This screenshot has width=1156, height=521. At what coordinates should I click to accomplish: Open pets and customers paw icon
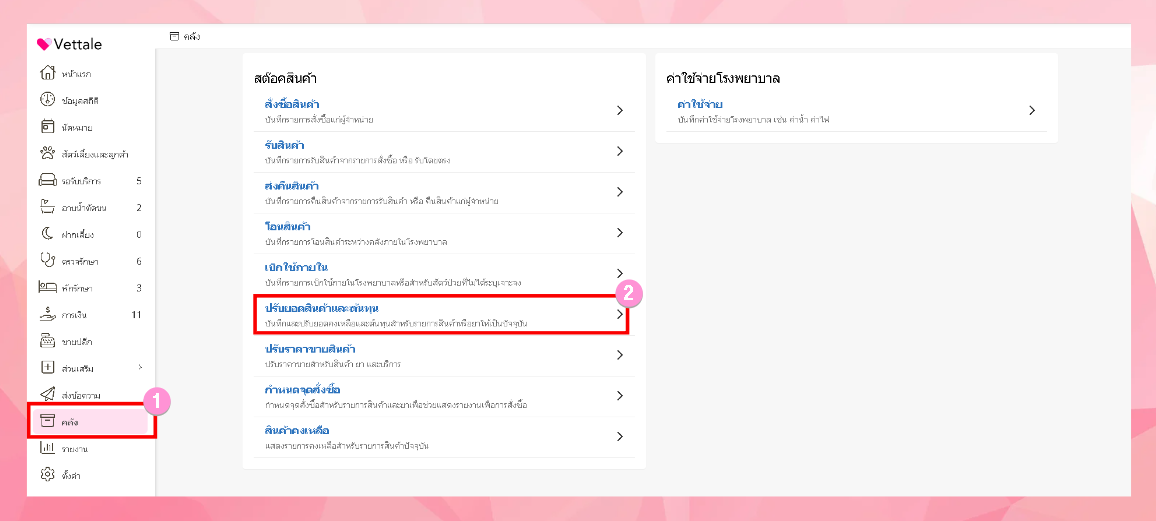point(47,153)
